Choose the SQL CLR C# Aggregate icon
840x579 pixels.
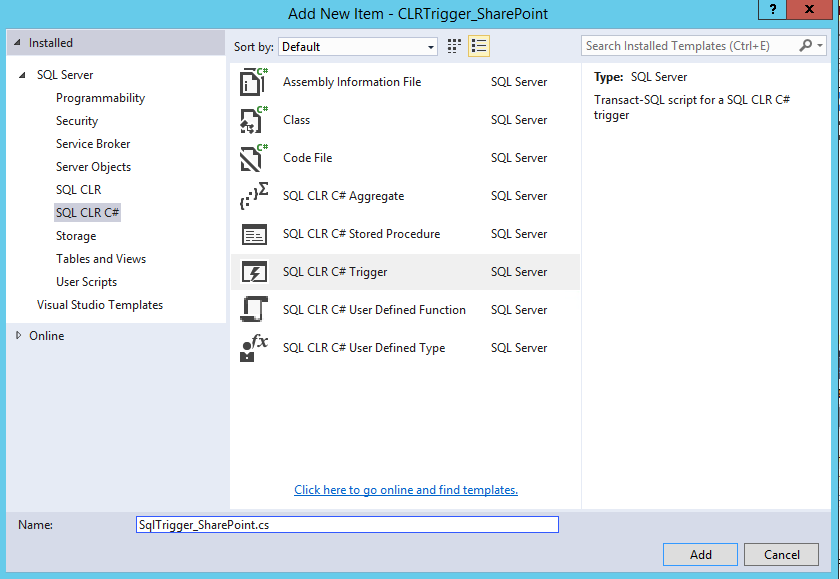(253, 196)
